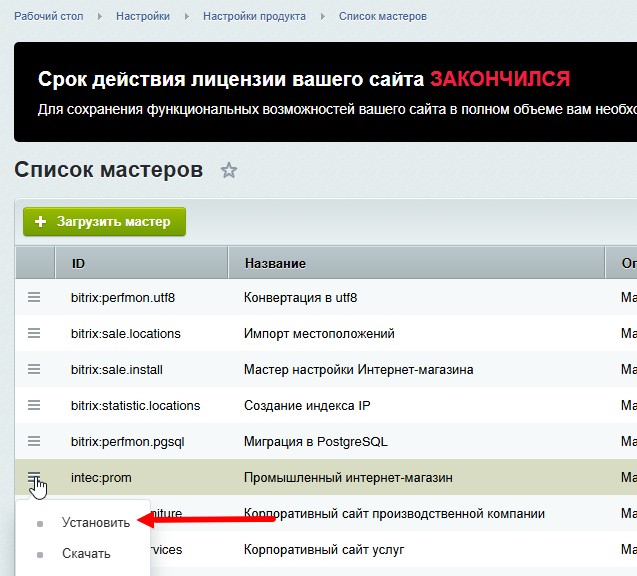Open action menu for bitrix:sale.install row

pyautogui.click(x=34, y=369)
